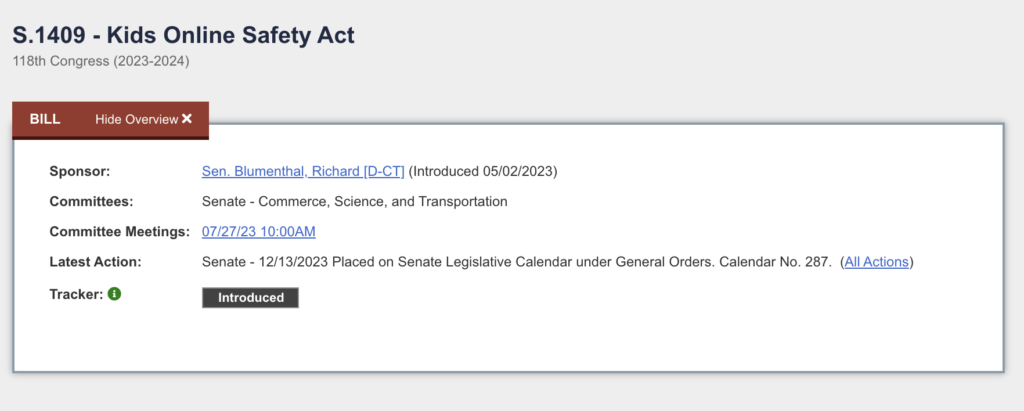Click the X icon beside Hide Overview
This screenshot has height=411, width=1024.
(187, 119)
